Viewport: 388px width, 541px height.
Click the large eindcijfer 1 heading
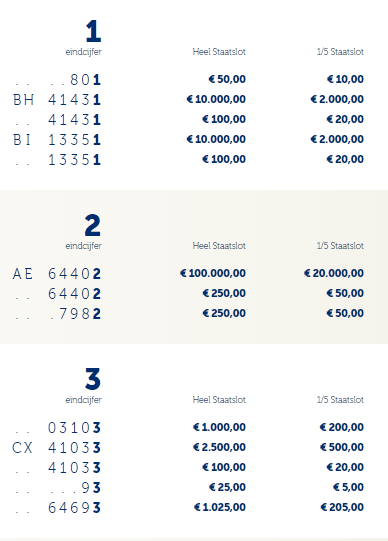pyautogui.click(x=93, y=31)
